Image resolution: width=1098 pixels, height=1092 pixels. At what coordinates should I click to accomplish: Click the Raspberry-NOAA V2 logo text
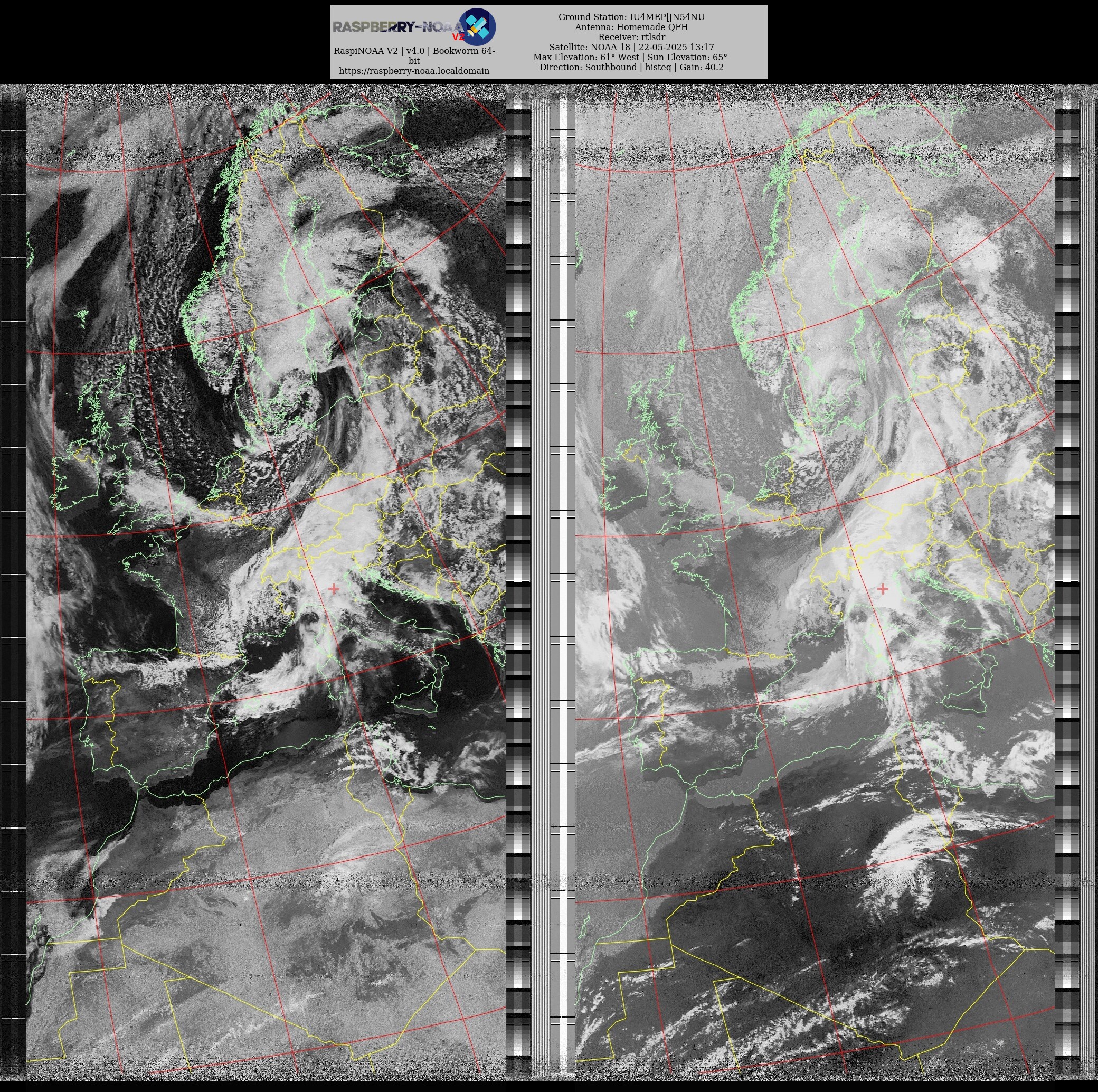pos(399,27)
